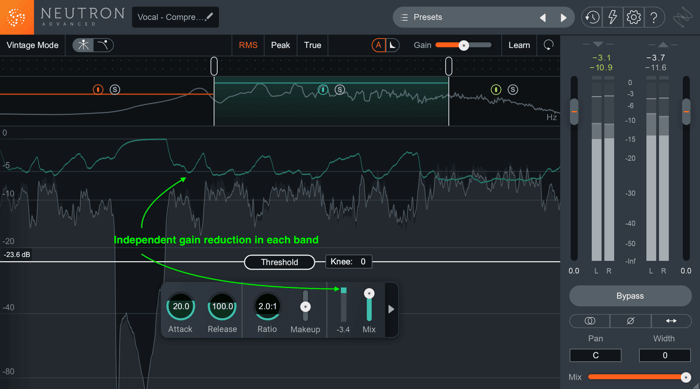Click the Ratio knob
This screenshot has width=700, height=389.
pos(267,307)
